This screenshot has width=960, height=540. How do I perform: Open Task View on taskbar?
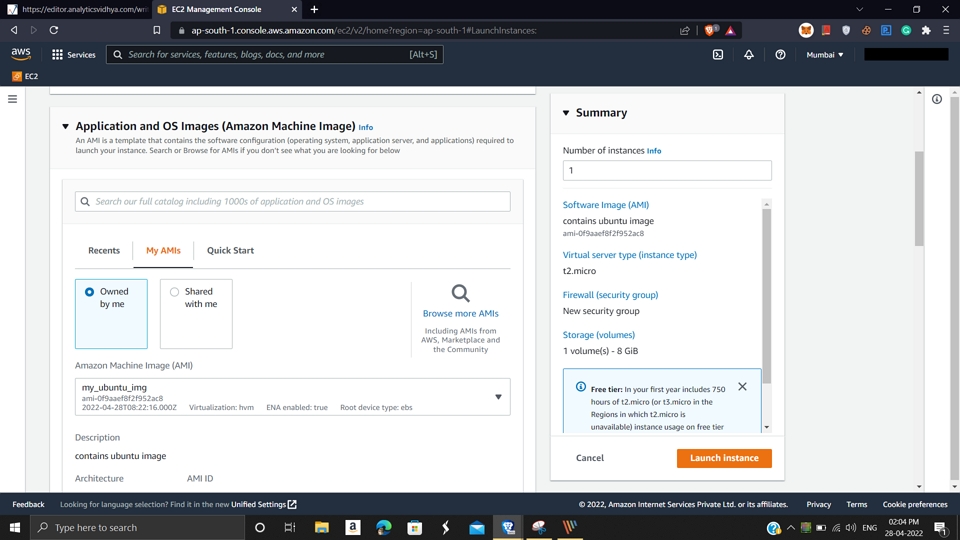pyautogui.click(x=290, y=527)
